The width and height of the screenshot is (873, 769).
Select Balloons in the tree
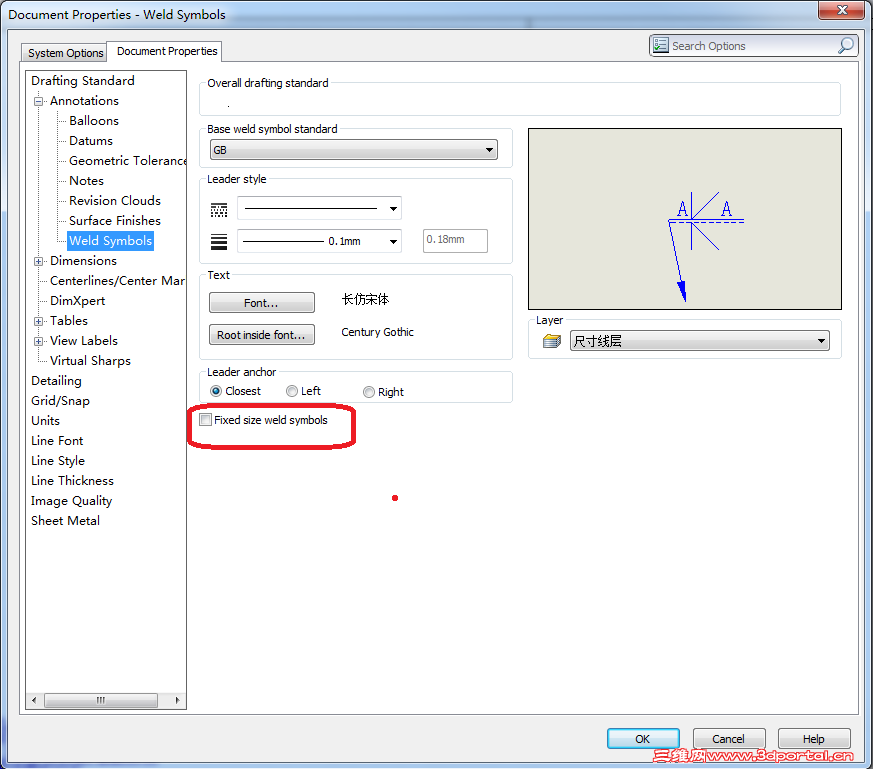click(94, 121)
